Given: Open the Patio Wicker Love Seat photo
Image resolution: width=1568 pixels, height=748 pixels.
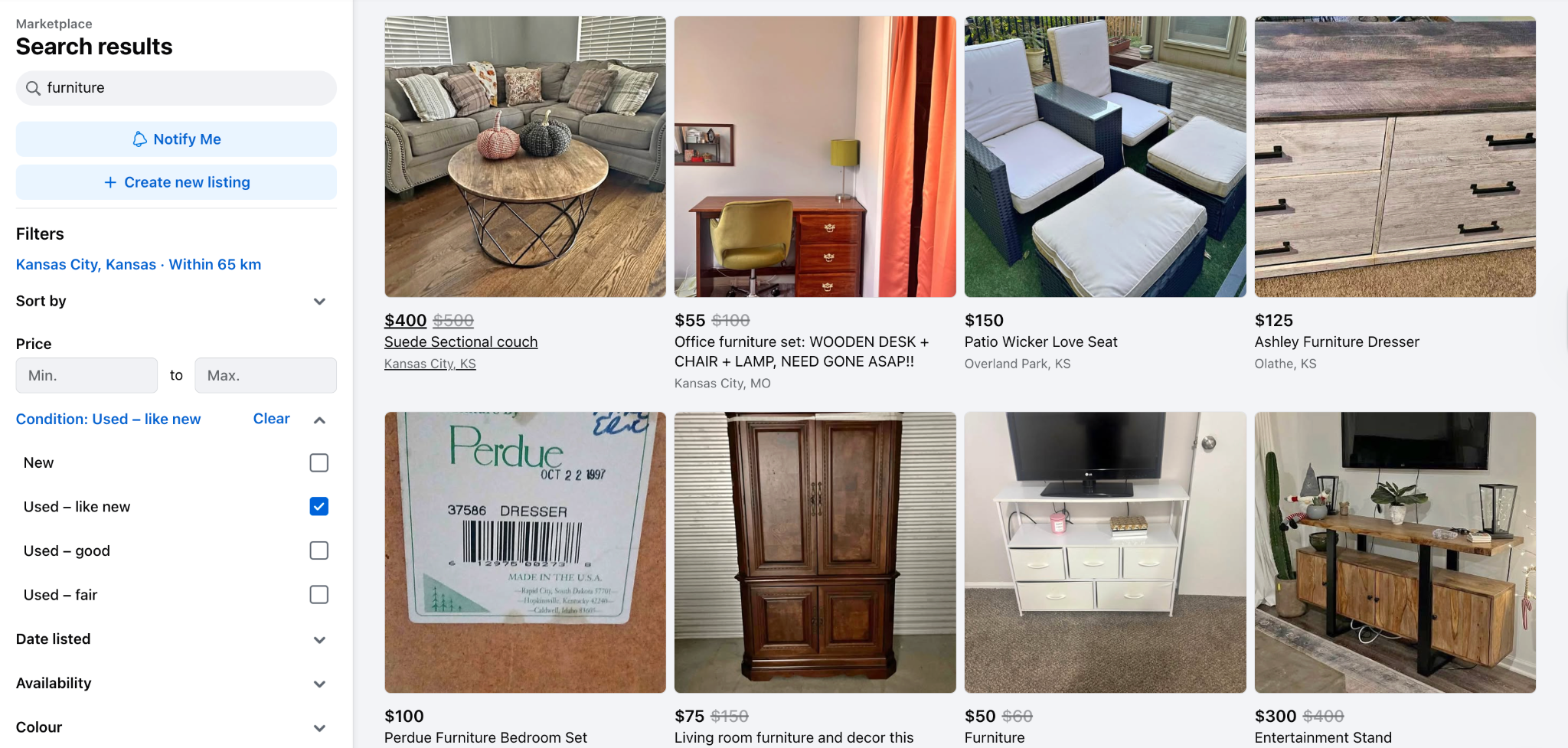Looking at the screenshot, I should click(1105, 157).
